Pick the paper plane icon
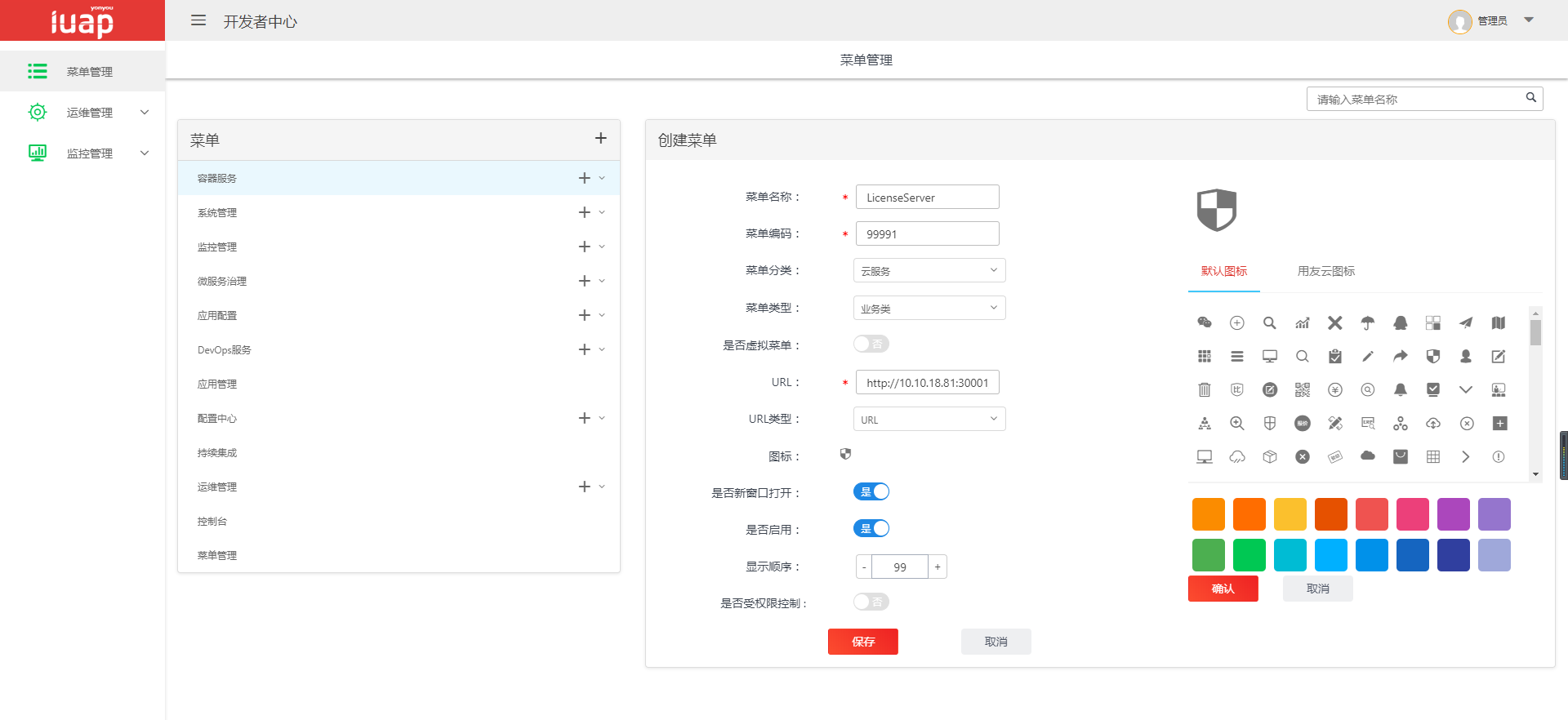Viewport: 1568px width, 720px height. point(1466,322)
